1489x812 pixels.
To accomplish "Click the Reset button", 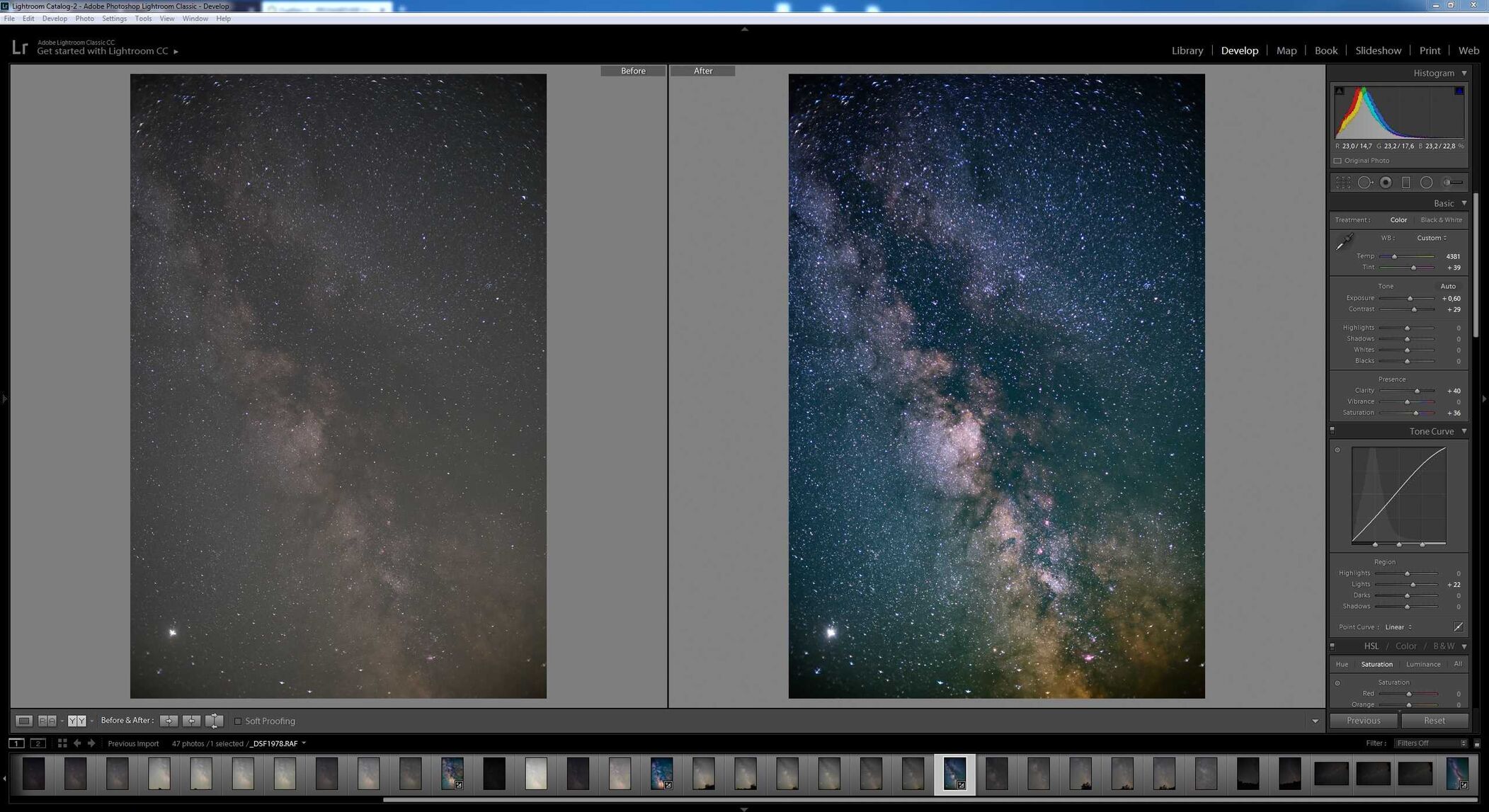I will 1434,721.
